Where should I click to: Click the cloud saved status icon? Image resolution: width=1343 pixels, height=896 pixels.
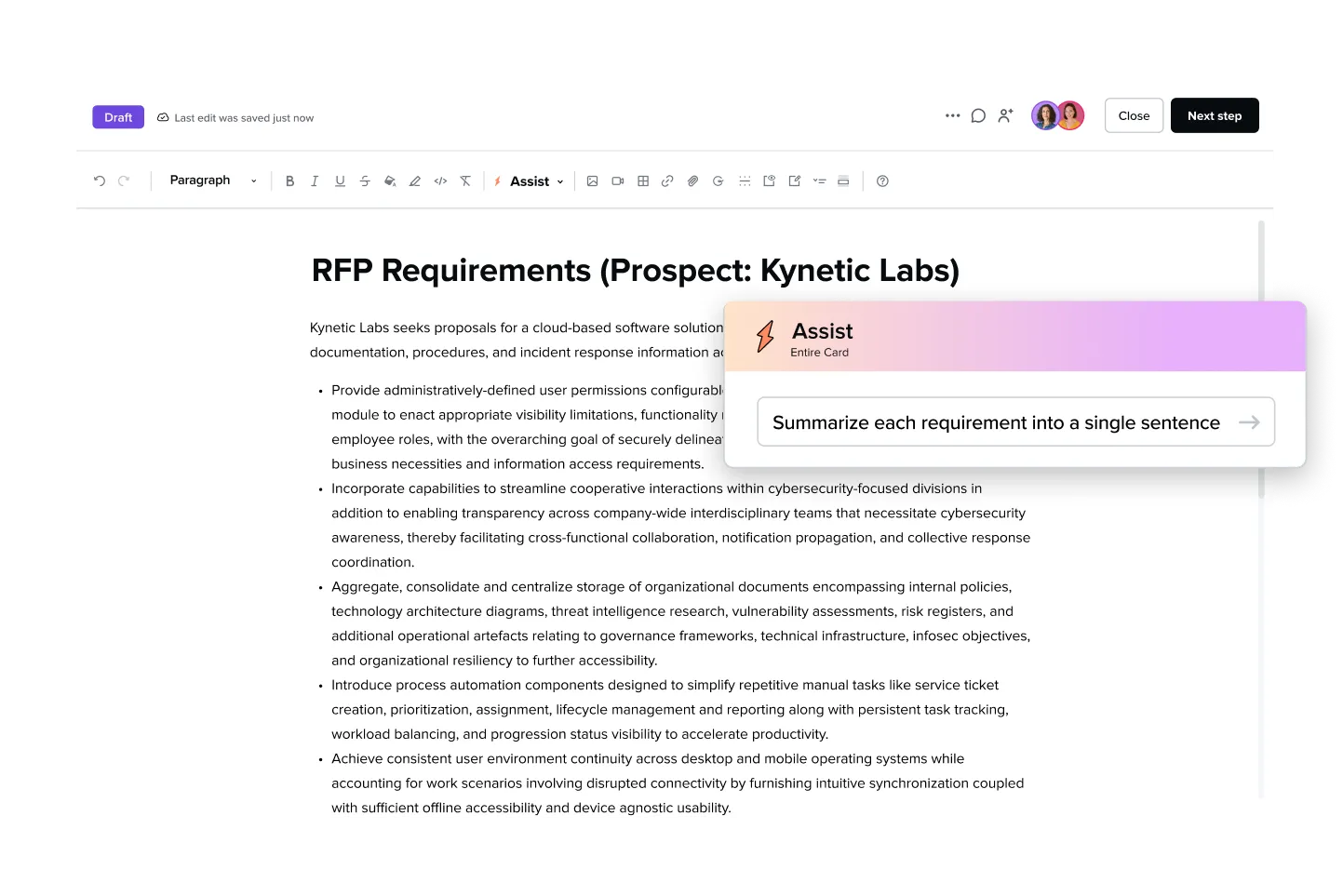[163, 118]
